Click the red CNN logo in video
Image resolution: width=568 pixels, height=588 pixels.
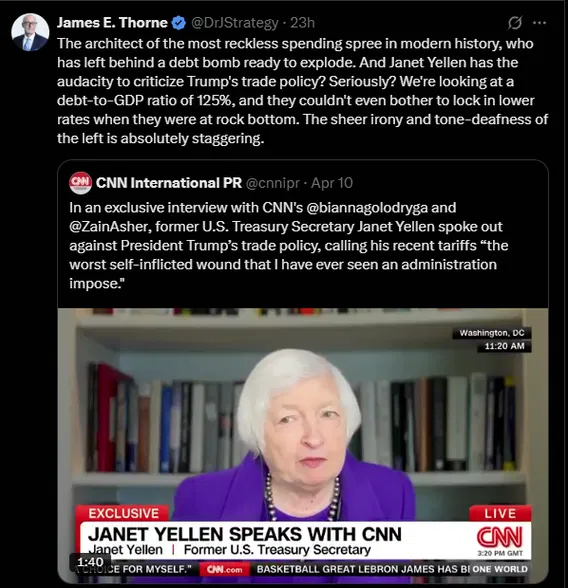click(x=499, y=536)
